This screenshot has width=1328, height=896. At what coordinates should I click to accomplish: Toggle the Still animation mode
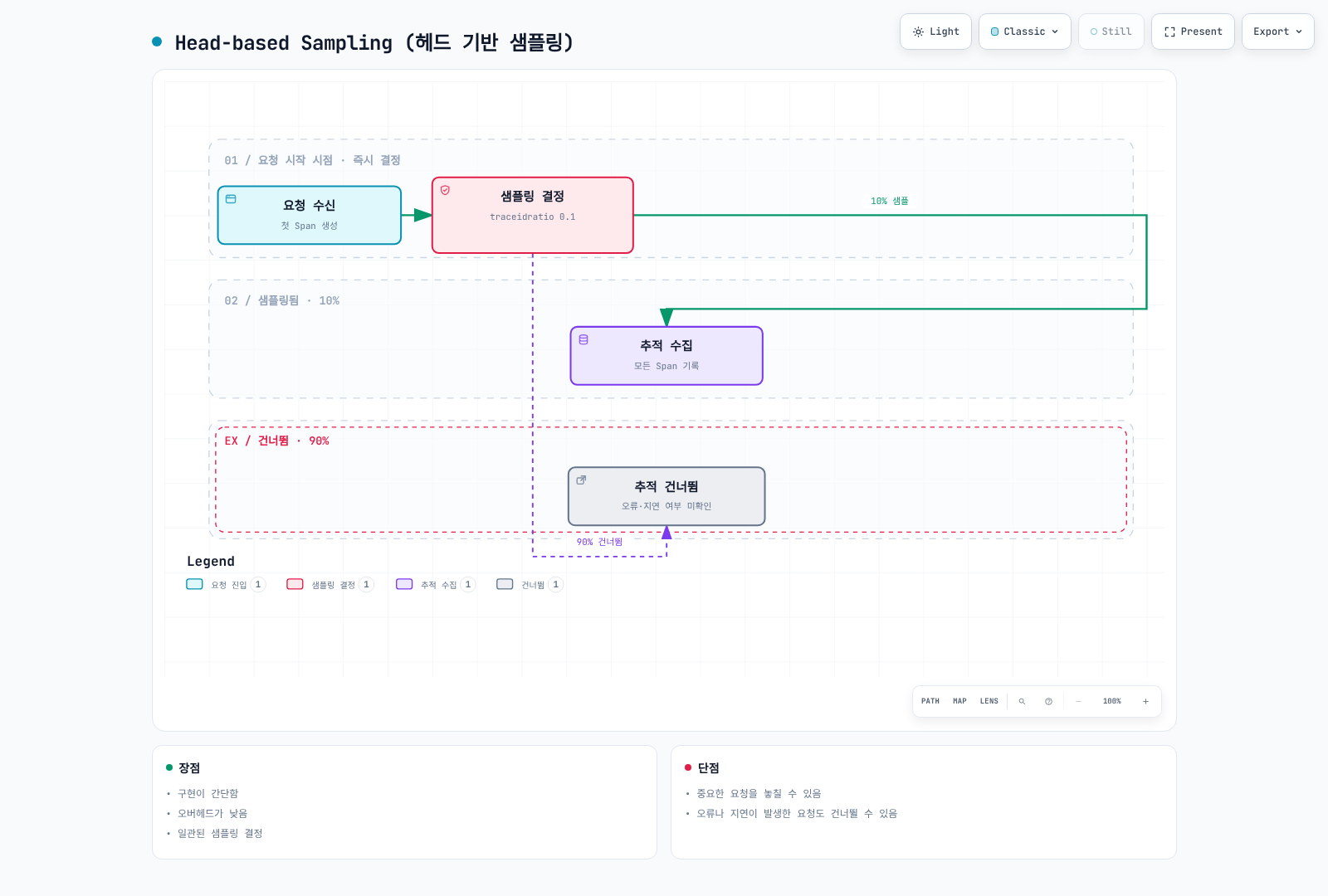1111,32
